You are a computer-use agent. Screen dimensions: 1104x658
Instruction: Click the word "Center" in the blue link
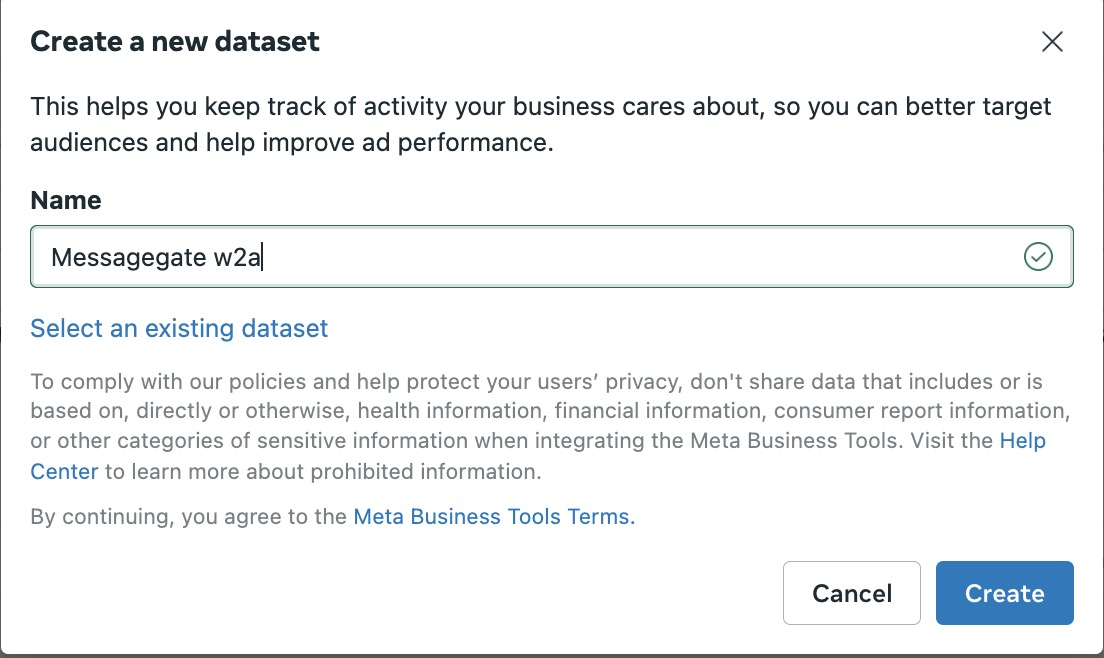[x=64, y=471]
